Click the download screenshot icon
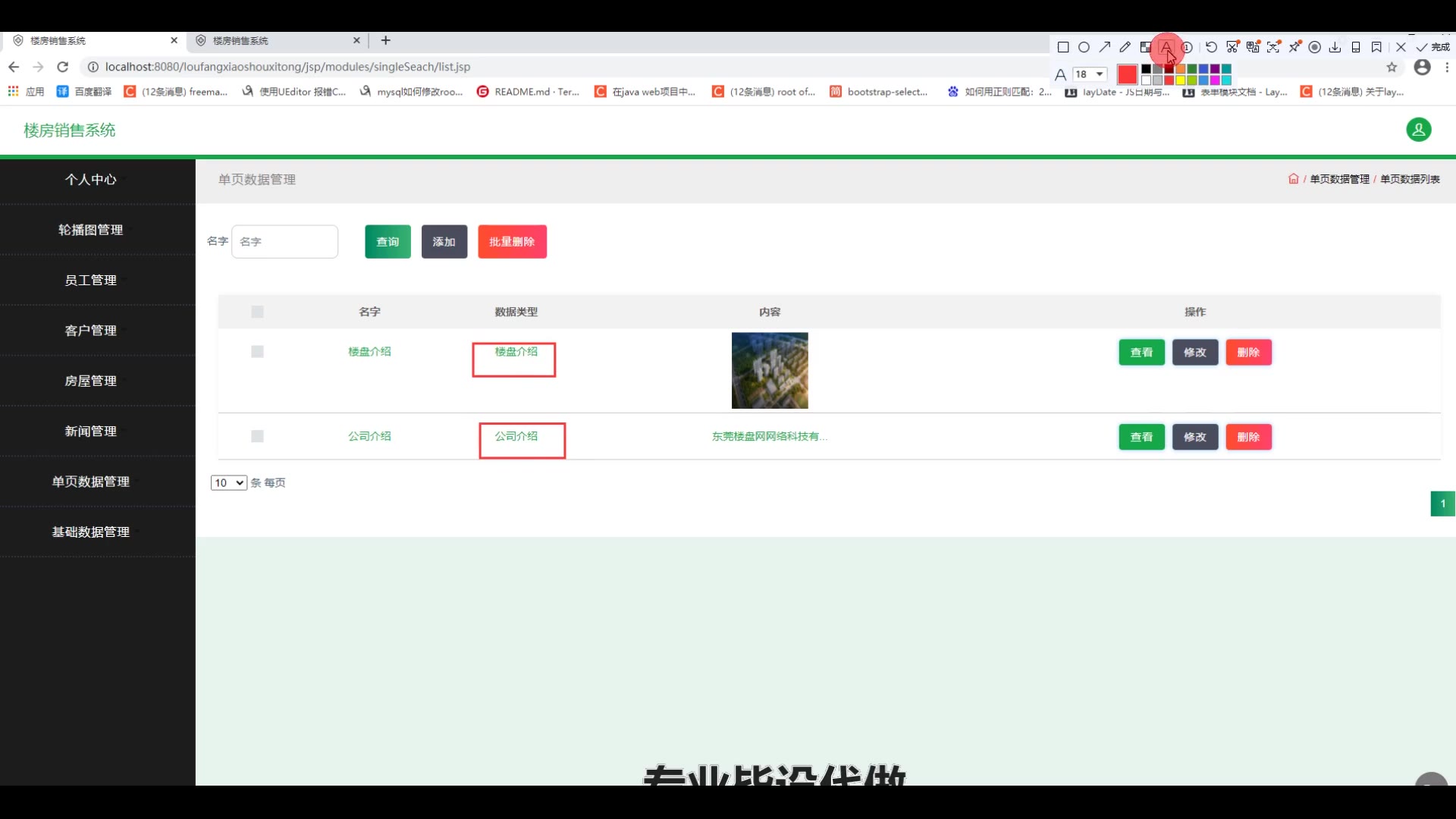This screenshot has height=819, width=1456. pos(1335,47)
